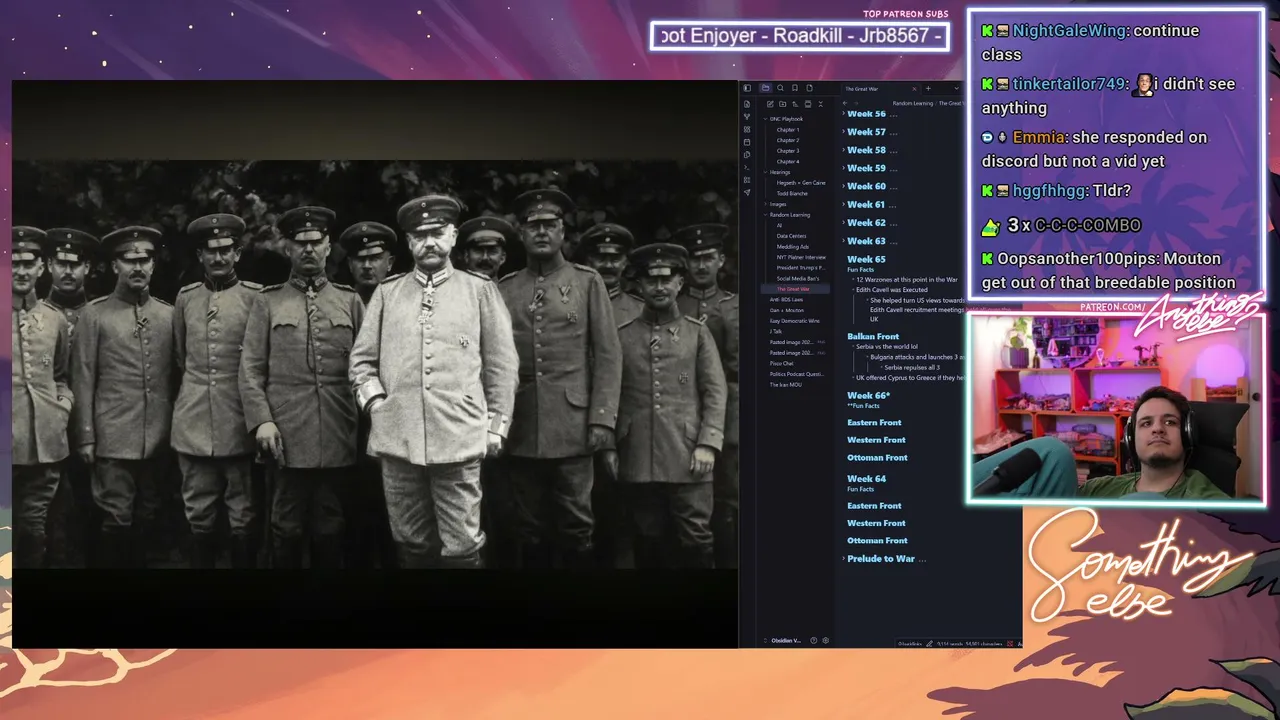Viewport: 1280px width, 720px height.
Task: Open the Chapter 3 note
Action: tap(788, 151)
